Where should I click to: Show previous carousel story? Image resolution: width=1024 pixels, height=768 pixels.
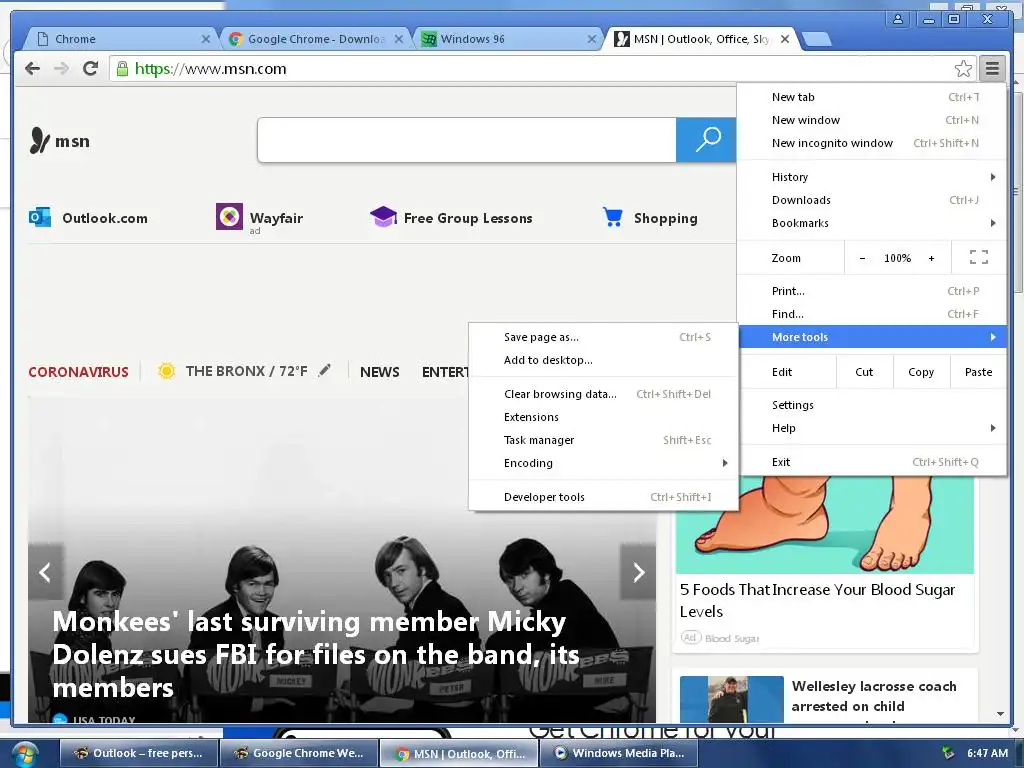click(45, 572)
